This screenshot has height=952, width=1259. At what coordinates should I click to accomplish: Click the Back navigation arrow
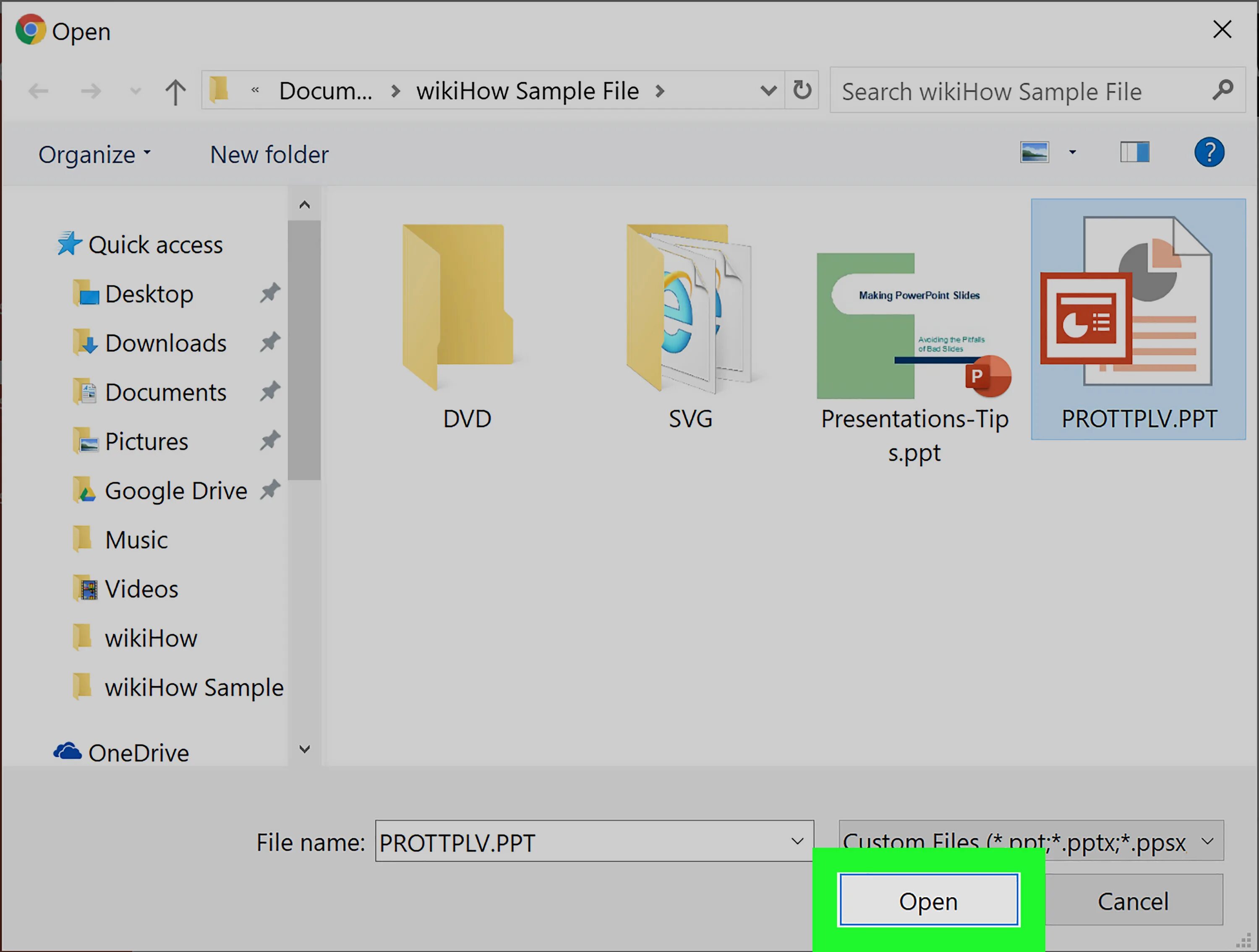coord(38,91)
